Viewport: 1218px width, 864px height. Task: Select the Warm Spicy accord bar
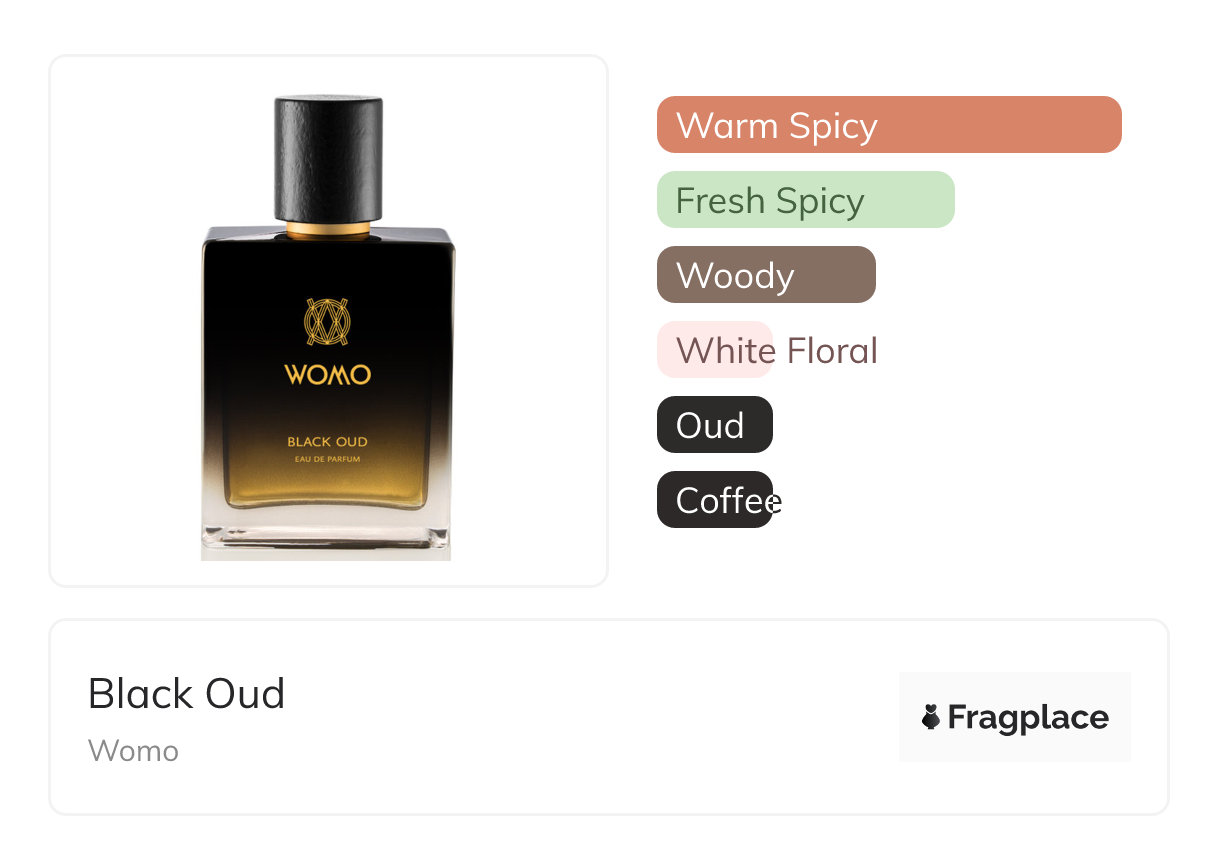(x=889, y=125)
